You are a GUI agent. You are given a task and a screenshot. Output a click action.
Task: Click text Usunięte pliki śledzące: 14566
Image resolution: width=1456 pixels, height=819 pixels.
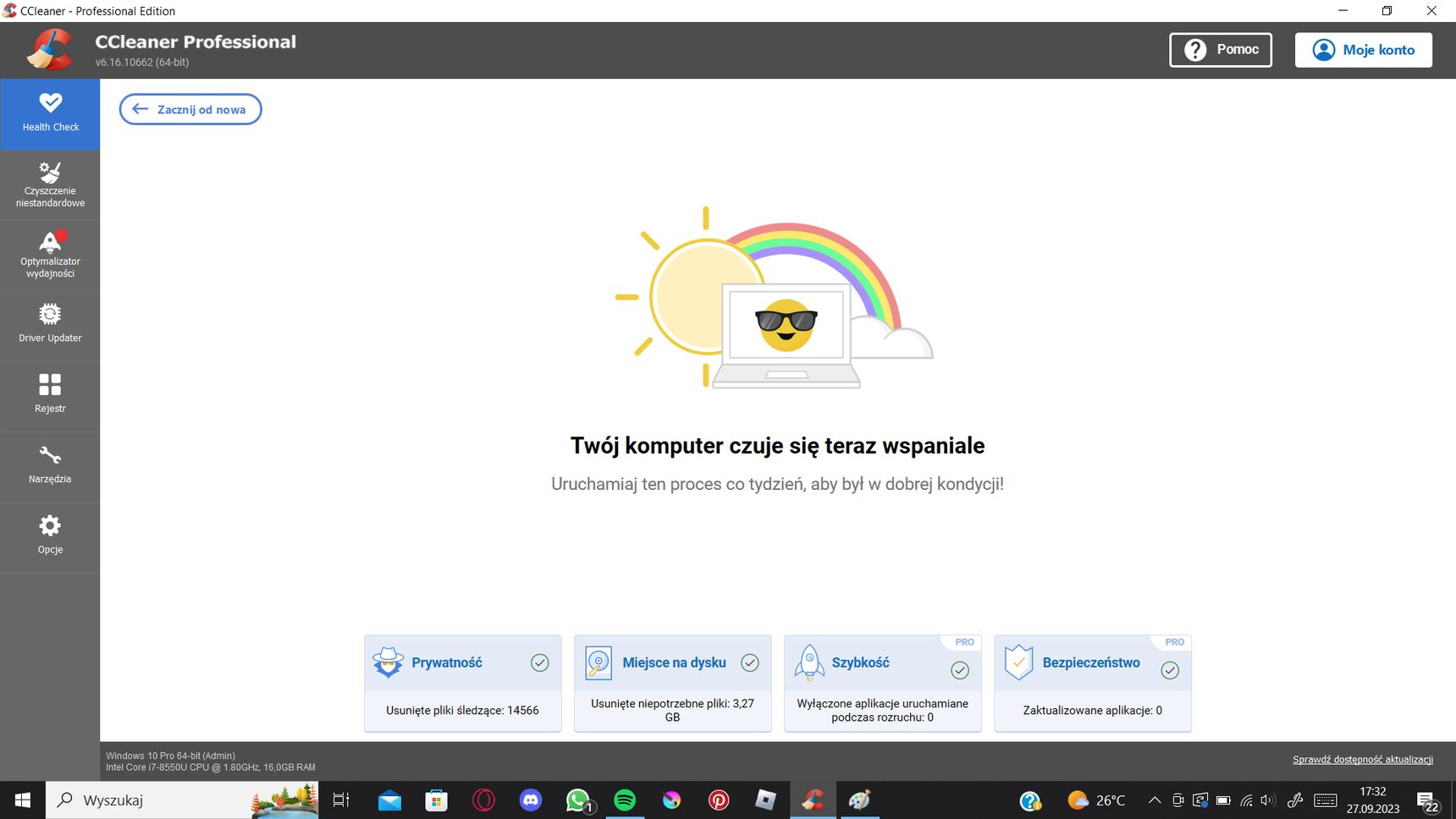(462, 710)
